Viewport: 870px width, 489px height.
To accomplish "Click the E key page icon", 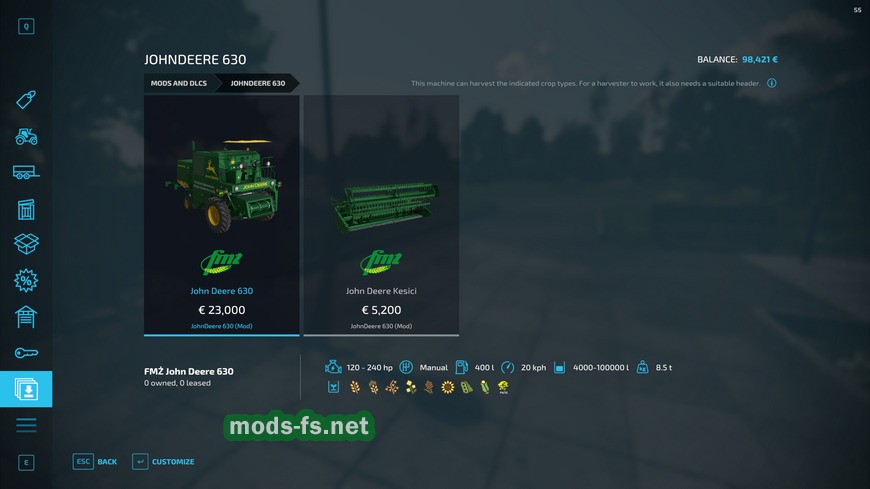I will [26, 462].
